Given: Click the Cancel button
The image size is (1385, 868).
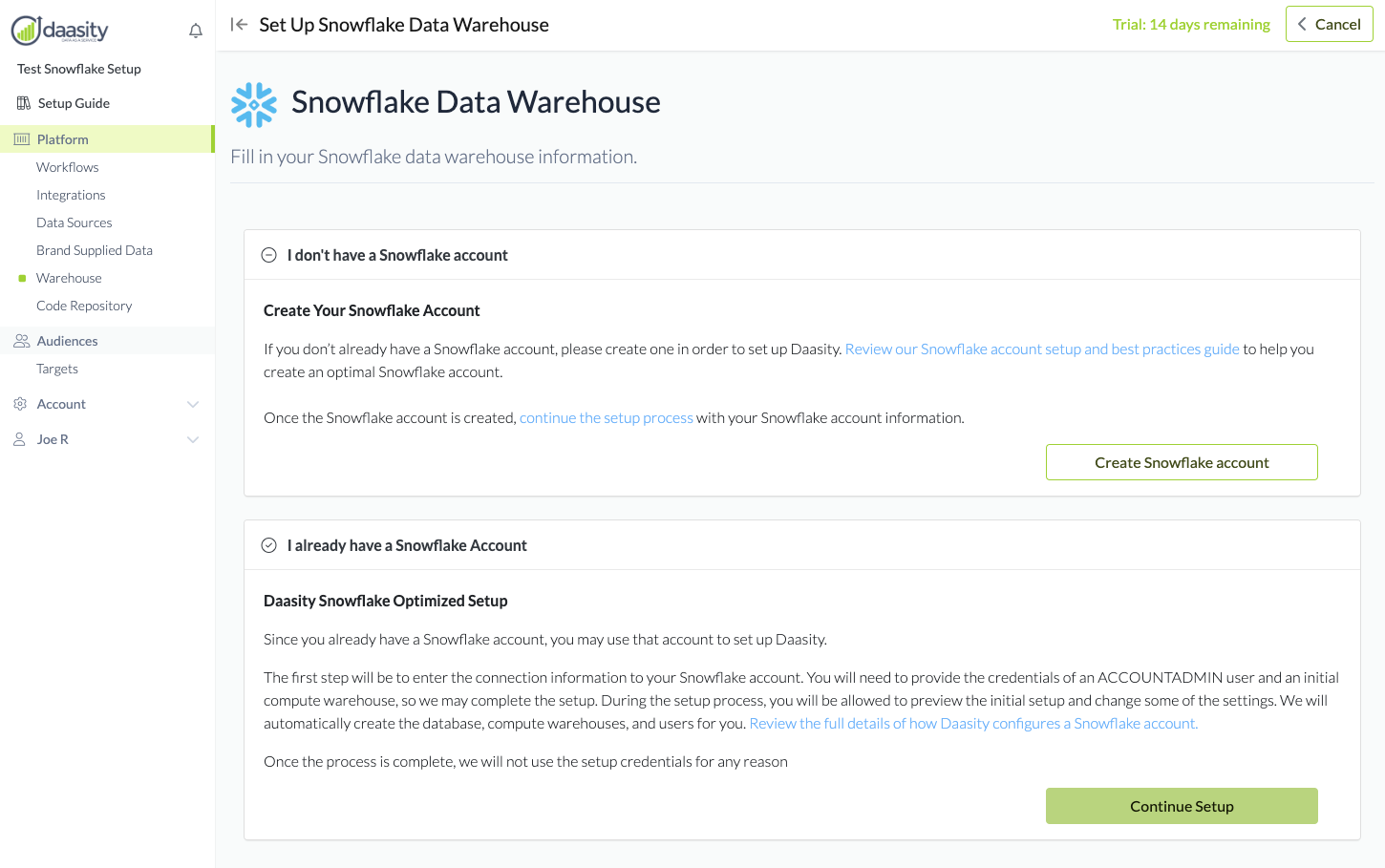Looking at the screenshot, I should (1329, 24).
